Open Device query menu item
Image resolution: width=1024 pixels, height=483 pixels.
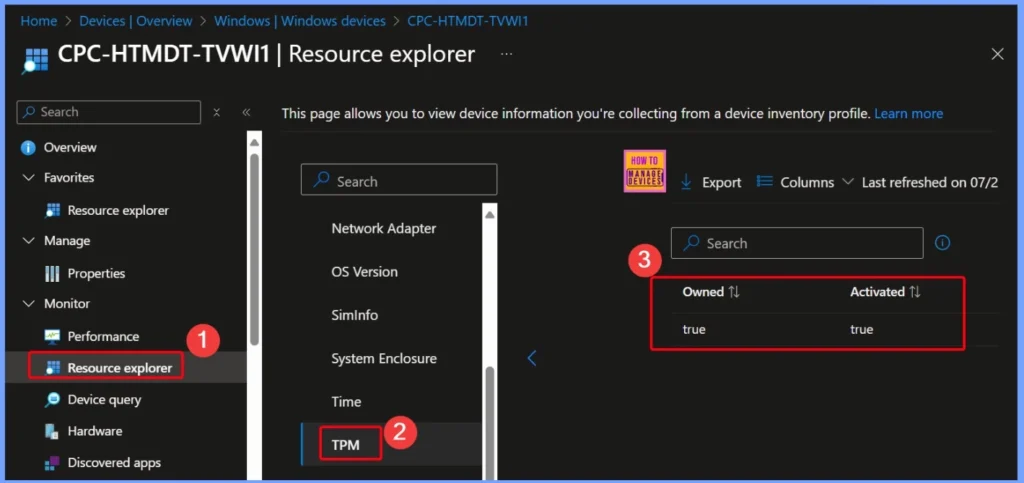pyautogui.click(x=104, y=399)
